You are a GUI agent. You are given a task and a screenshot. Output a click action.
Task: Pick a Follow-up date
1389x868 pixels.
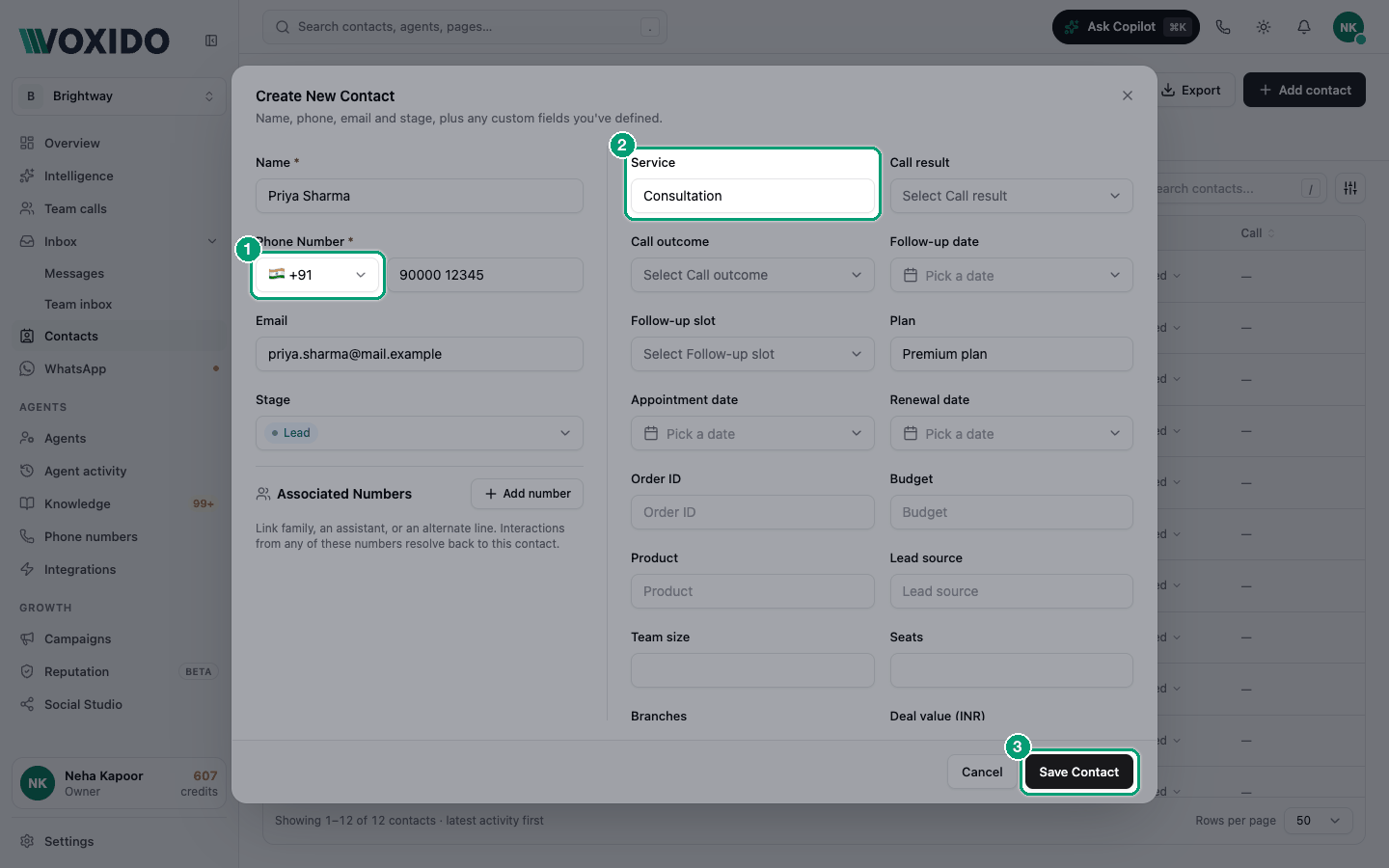coord(1011,275)
